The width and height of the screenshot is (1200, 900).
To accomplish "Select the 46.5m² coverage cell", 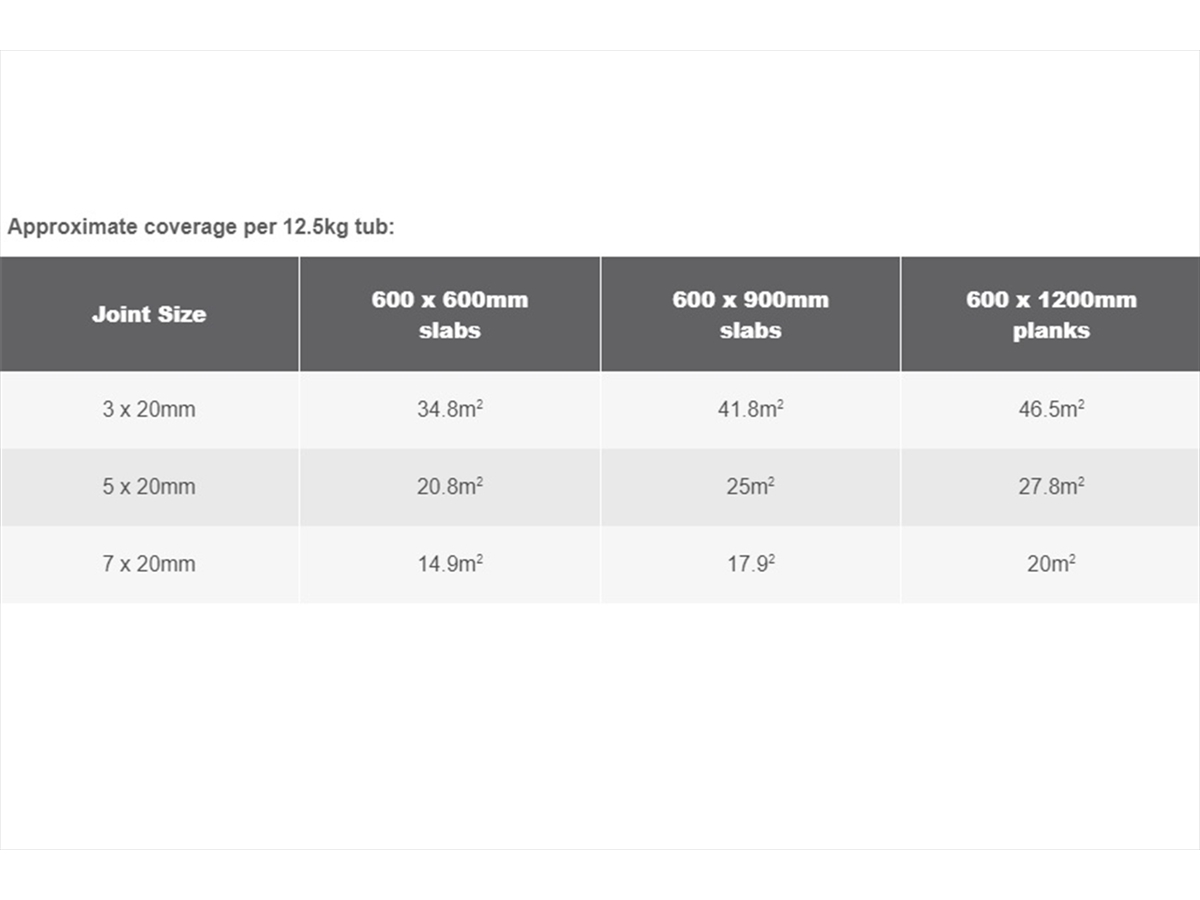I will pos(1051,410).
